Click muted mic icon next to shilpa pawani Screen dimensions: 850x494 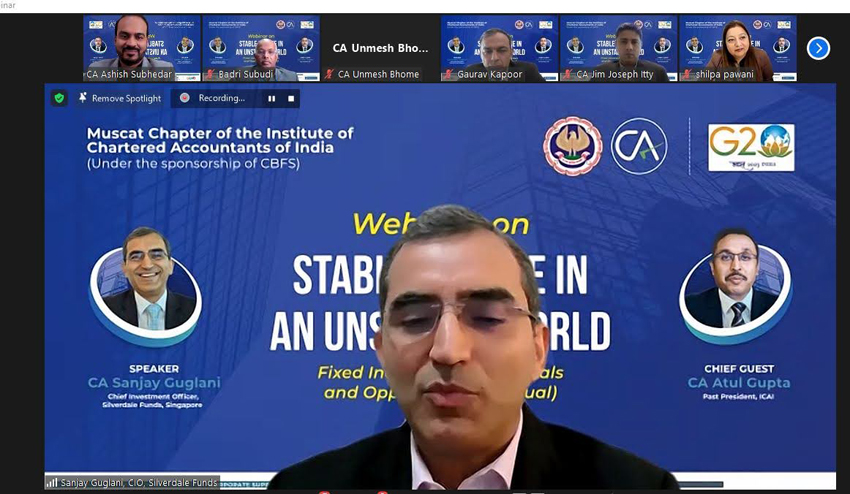tap(687, 74)
